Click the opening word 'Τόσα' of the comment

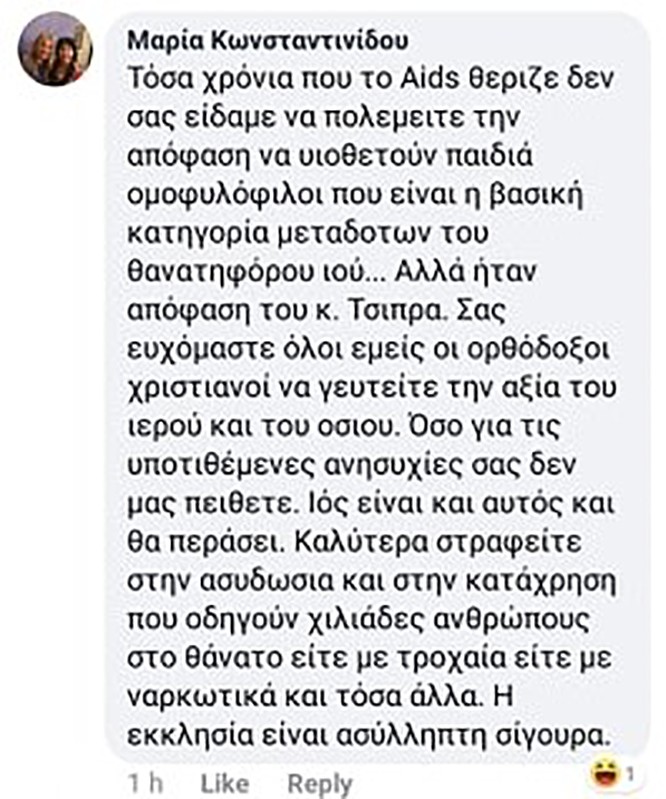coord(159,78)
